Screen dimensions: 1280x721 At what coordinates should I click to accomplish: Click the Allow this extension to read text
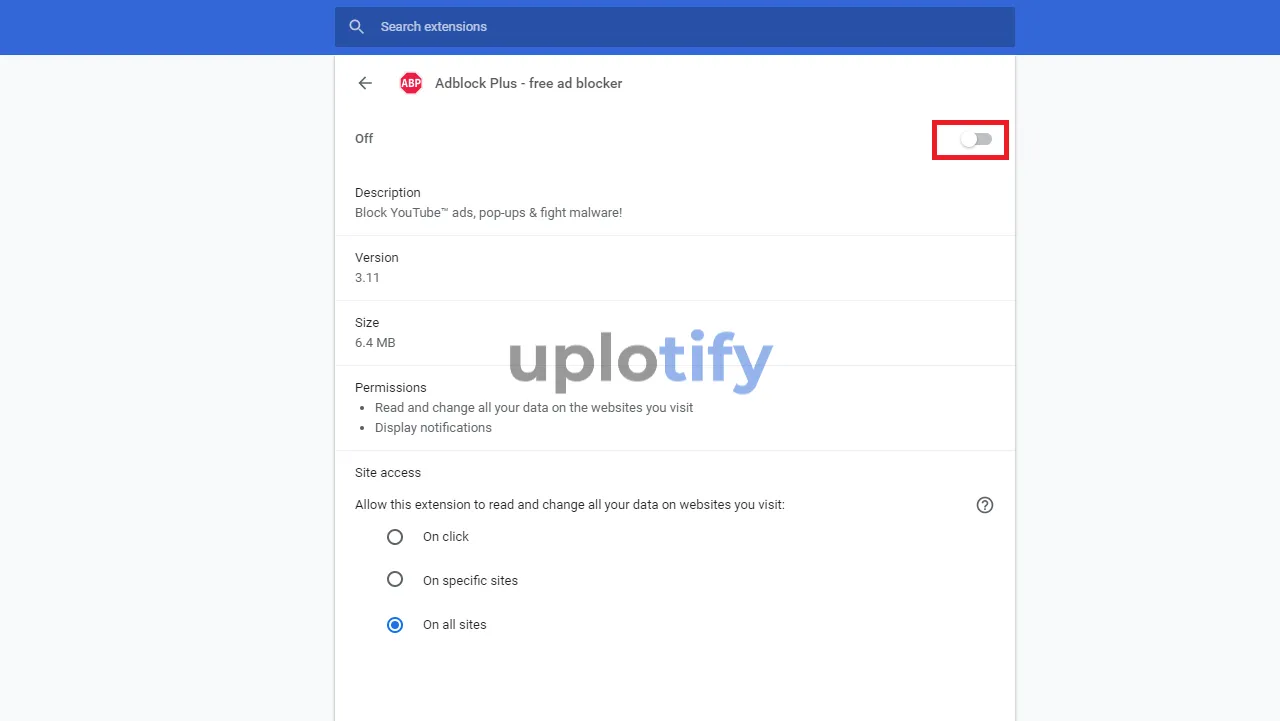point(570,505)
